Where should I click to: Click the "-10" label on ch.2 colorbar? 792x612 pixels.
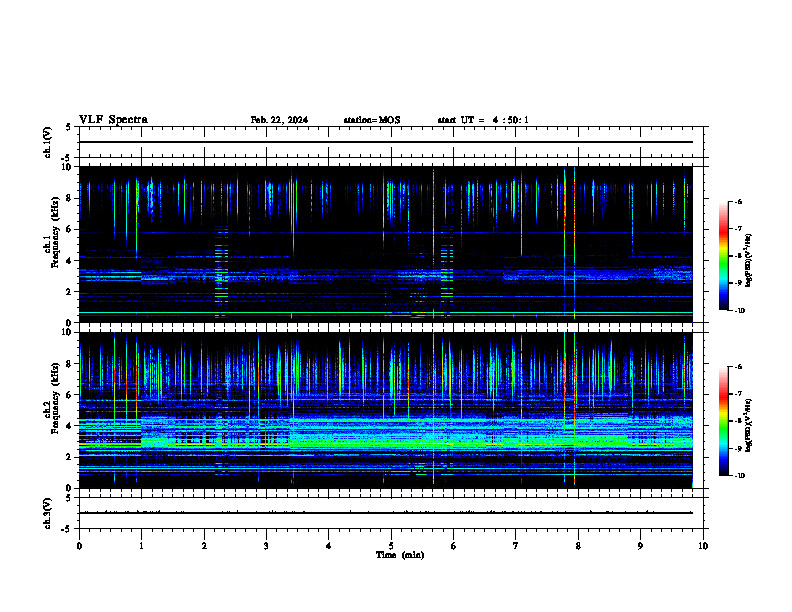739,475
